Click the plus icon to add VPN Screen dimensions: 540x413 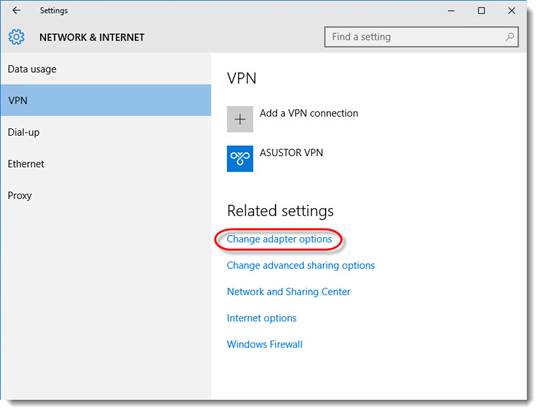[240, 119]
